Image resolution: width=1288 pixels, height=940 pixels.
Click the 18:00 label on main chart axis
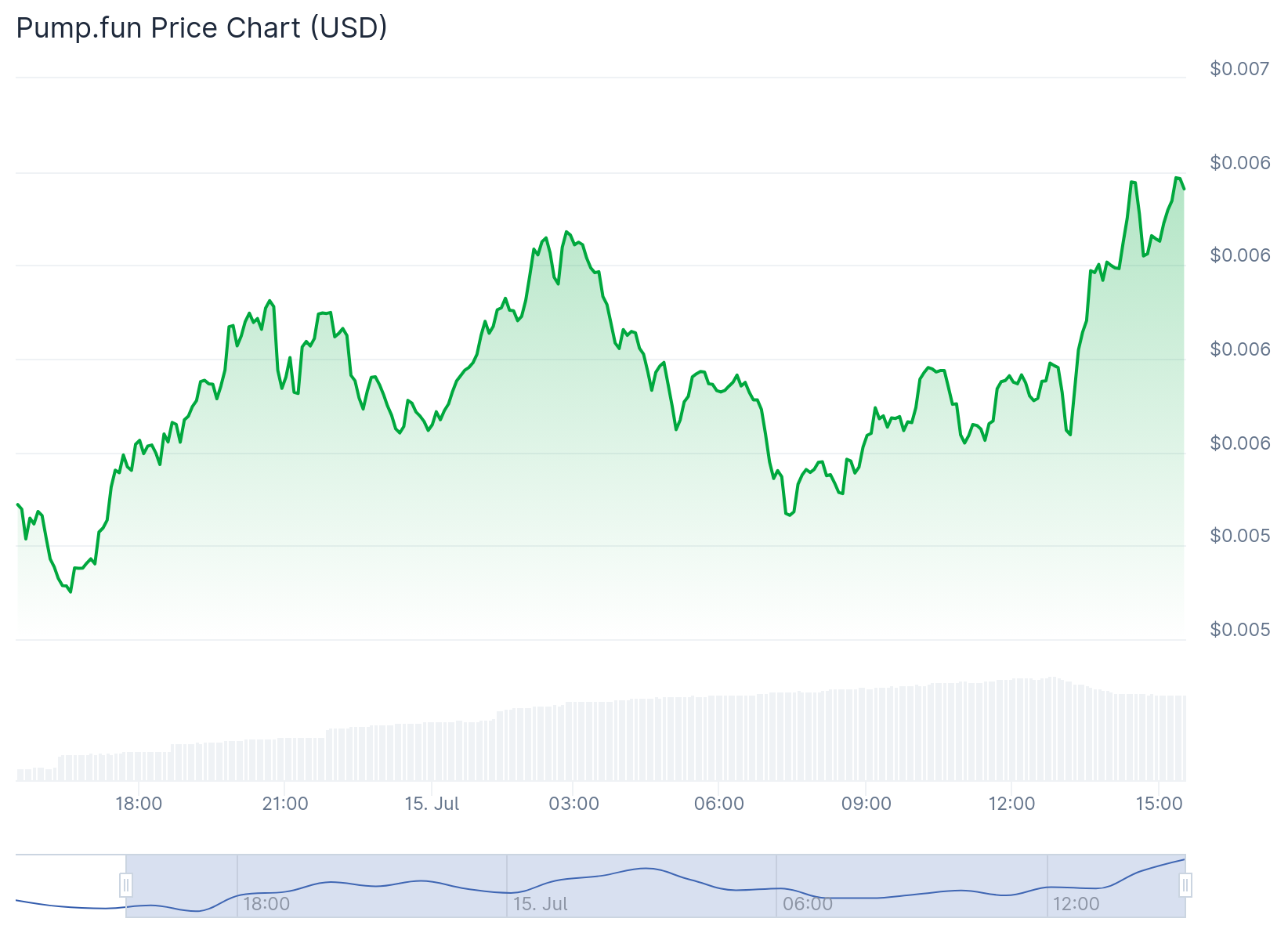[x=139, y=804]
